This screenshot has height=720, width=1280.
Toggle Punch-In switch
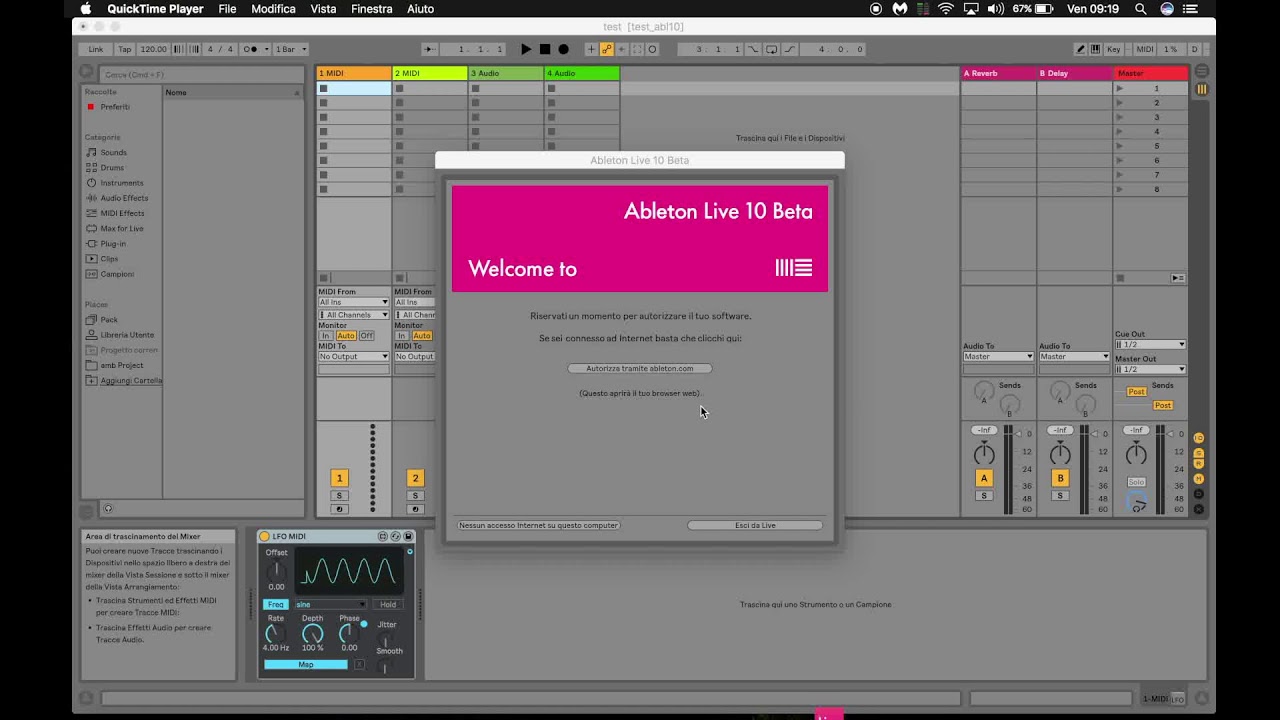752,49
